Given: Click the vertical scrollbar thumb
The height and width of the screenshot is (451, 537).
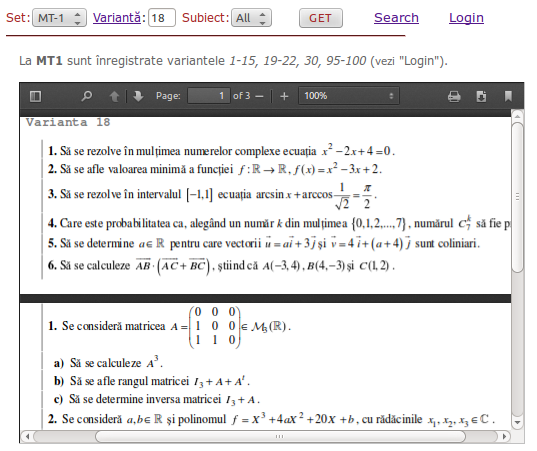Looking at the screenshot, I should [517, 197].
